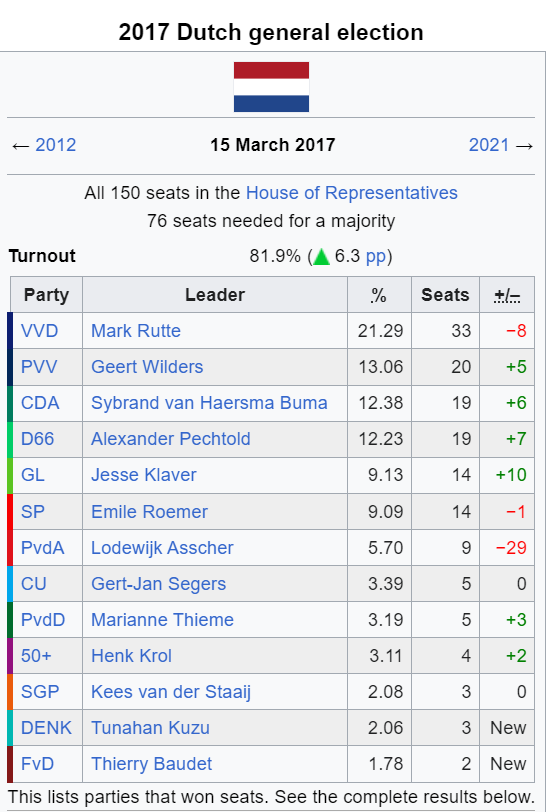The height and width of the screenshot is (812, 548).
Task: Open Sybrand van Haersma Buma link
Action: (209, 403)
